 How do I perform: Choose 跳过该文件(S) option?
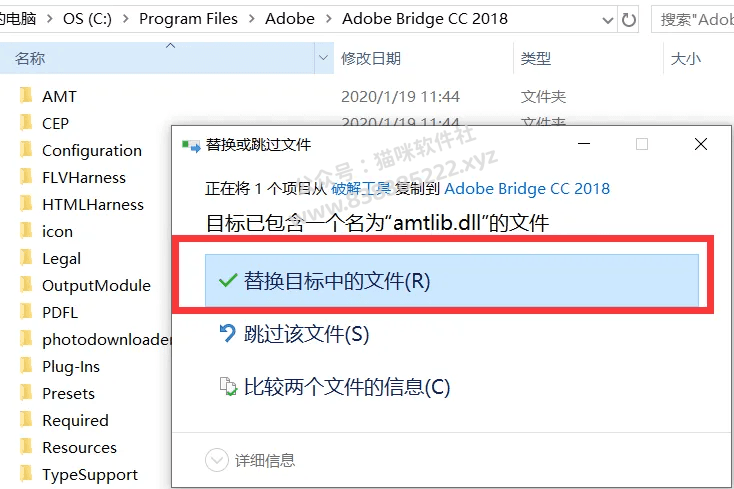pyautogui.click(x=306, y=334)
